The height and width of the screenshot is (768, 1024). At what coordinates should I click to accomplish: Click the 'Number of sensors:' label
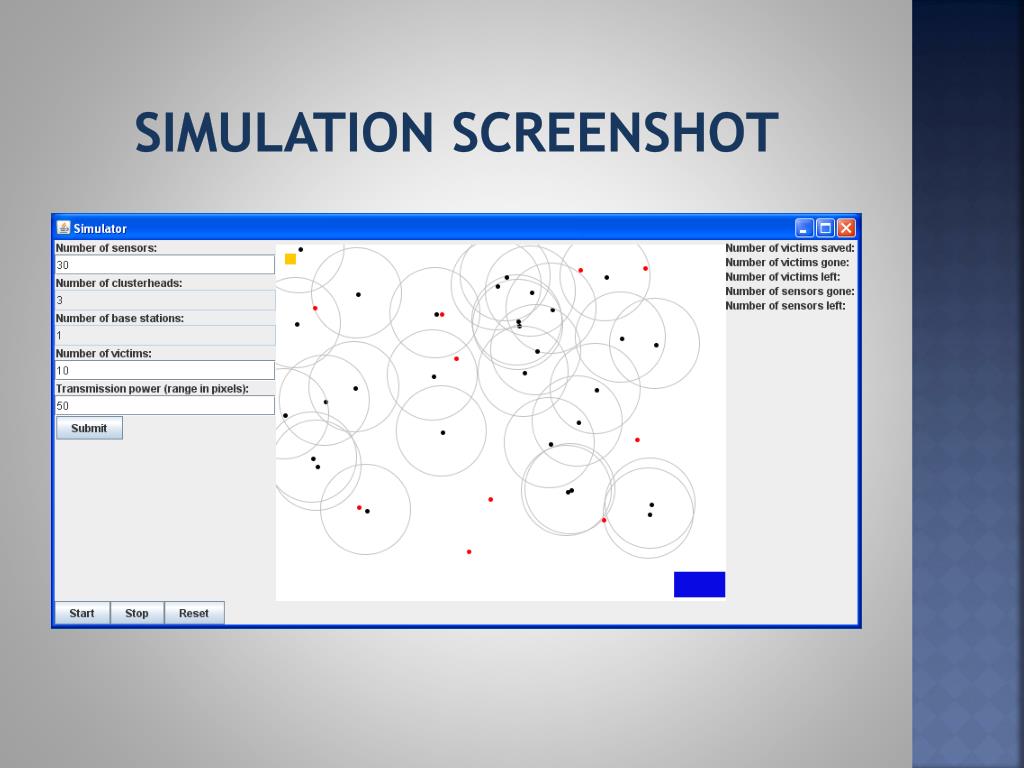pos(106,248)
